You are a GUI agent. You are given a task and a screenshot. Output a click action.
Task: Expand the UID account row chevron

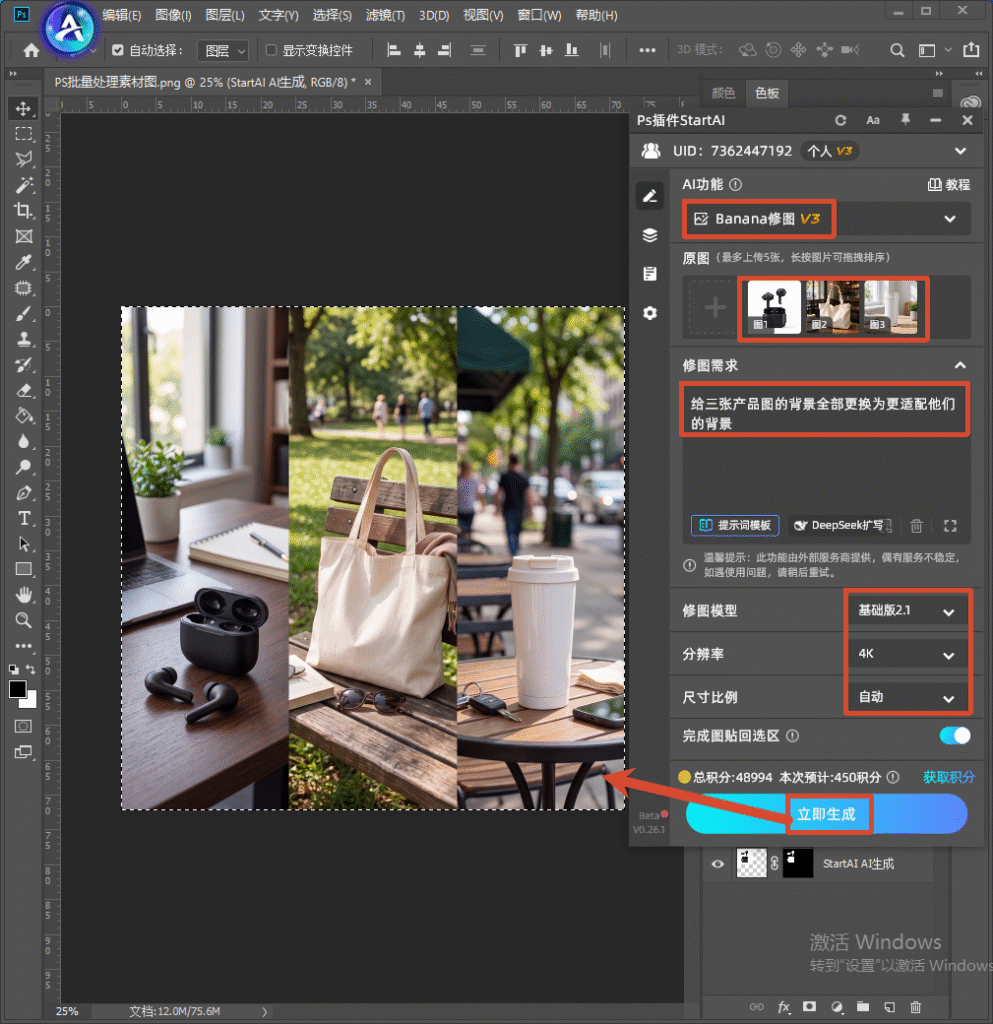pyautogui.click(x=960, y=151)
